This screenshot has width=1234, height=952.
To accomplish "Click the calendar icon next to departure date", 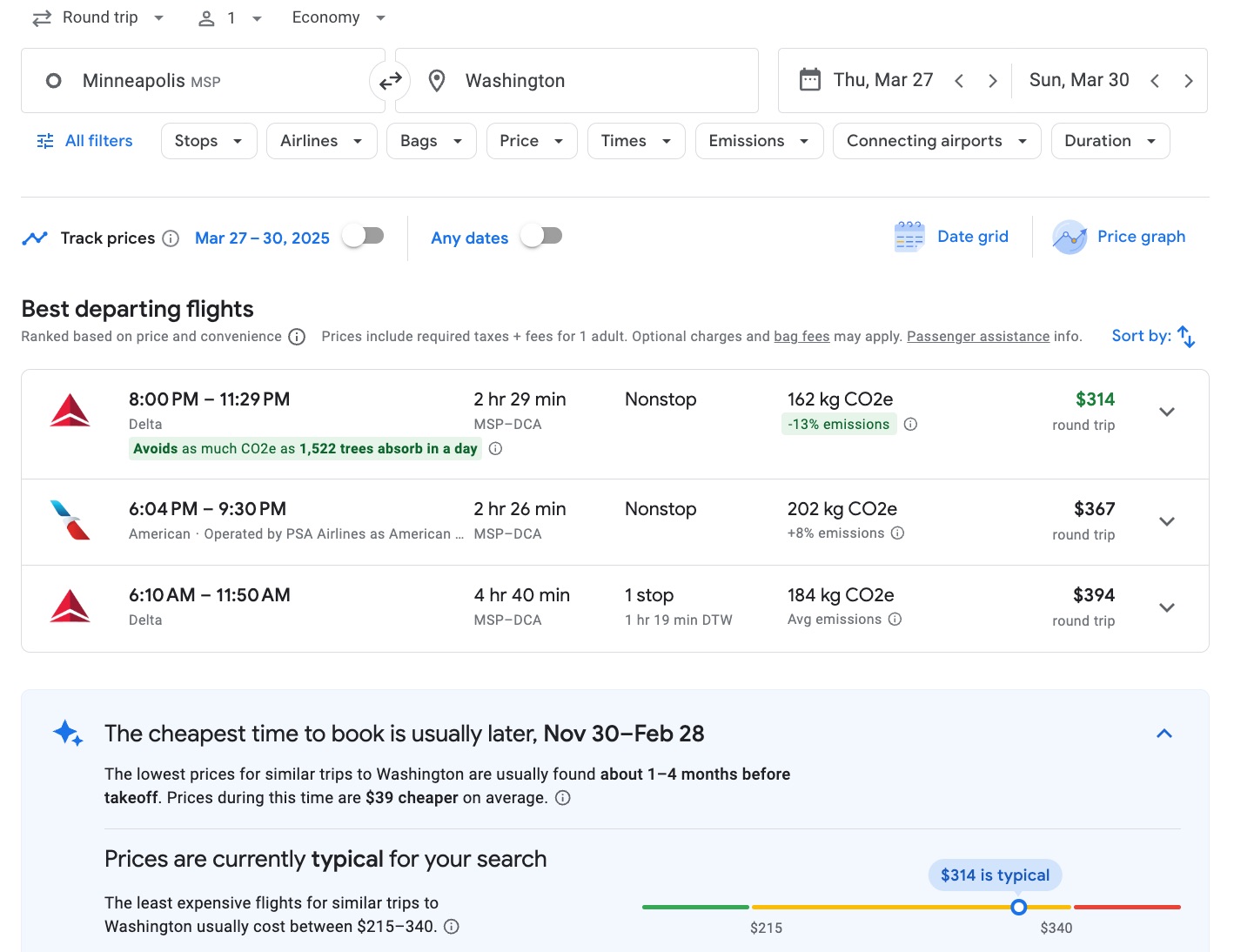I will (x=810, y=79).
